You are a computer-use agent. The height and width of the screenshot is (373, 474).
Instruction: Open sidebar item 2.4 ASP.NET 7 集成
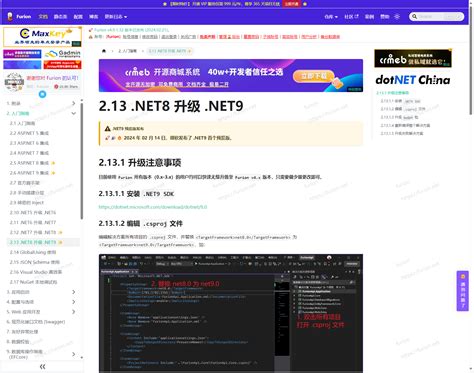(29, 153)
